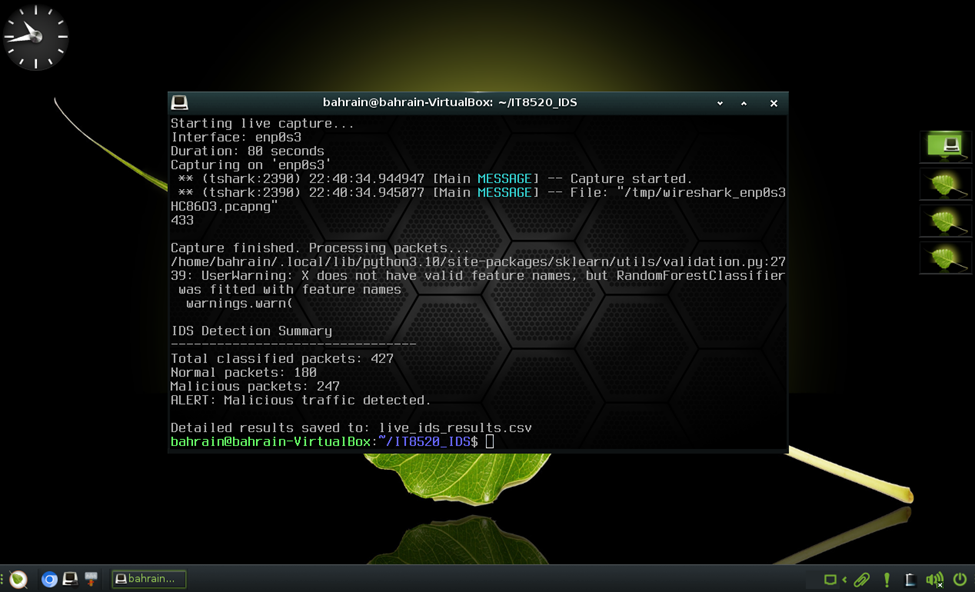Switch to the bahrain terminal taskbar entry

(x=149, y=579)
